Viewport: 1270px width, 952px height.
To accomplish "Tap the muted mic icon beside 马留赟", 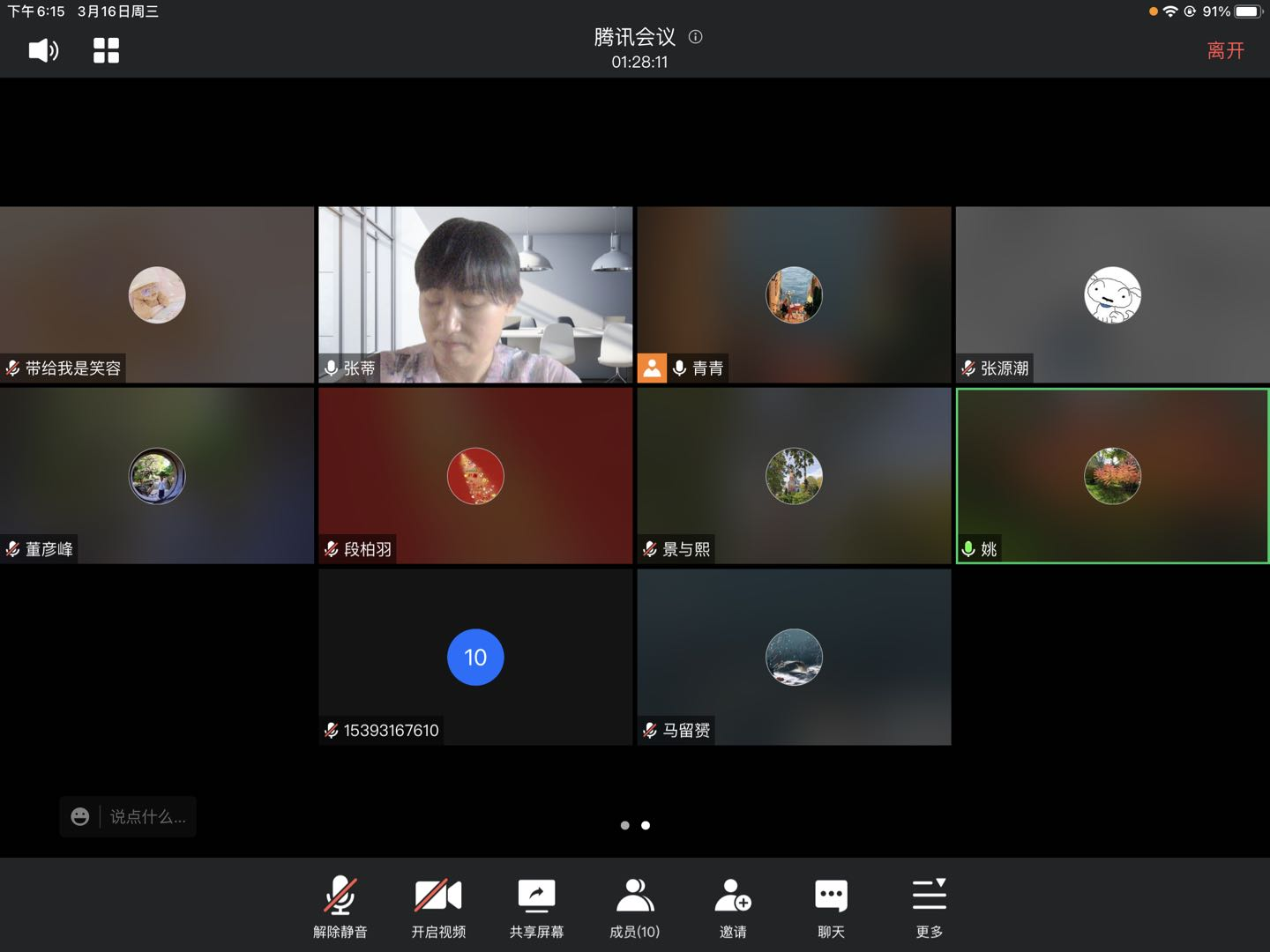I will pos(650,730).
